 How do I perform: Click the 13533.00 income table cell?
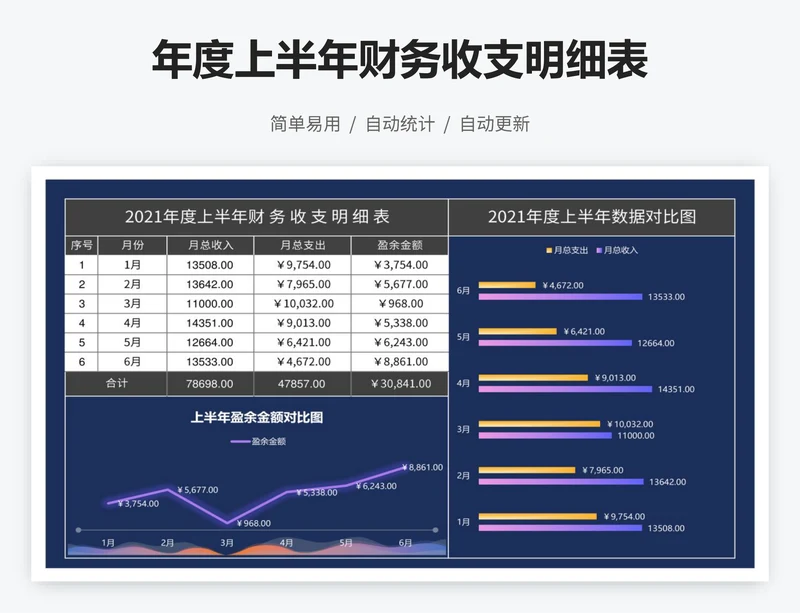tap(210, 362)
